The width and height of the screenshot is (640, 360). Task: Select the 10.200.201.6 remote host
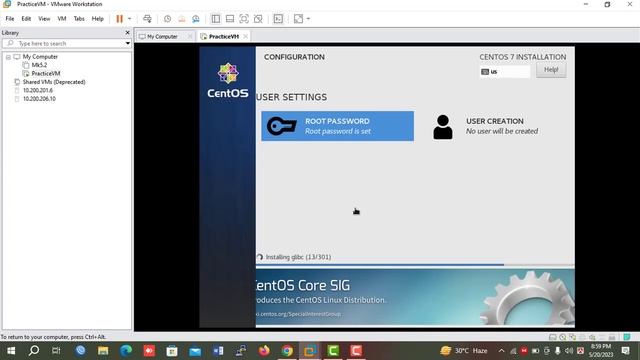coord(38,91)
